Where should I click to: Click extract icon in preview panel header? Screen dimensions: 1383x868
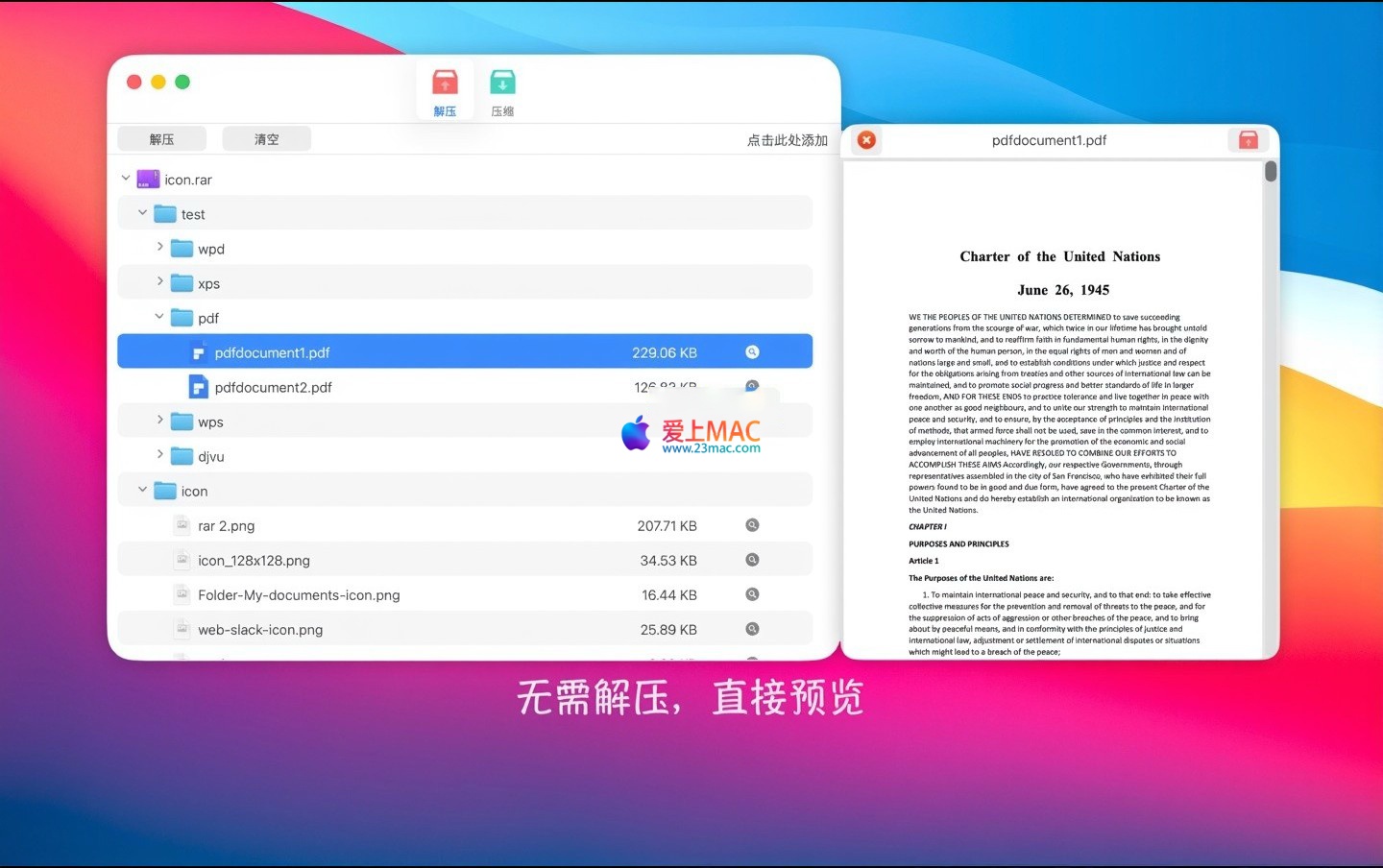[x=1248, y=140]
